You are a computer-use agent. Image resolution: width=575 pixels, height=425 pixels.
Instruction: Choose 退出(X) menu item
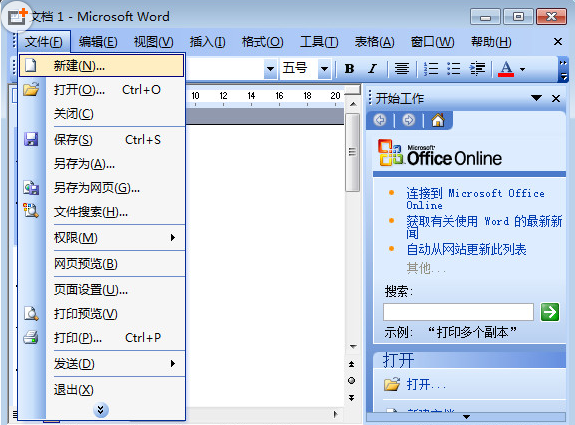[x=102, y=389]
